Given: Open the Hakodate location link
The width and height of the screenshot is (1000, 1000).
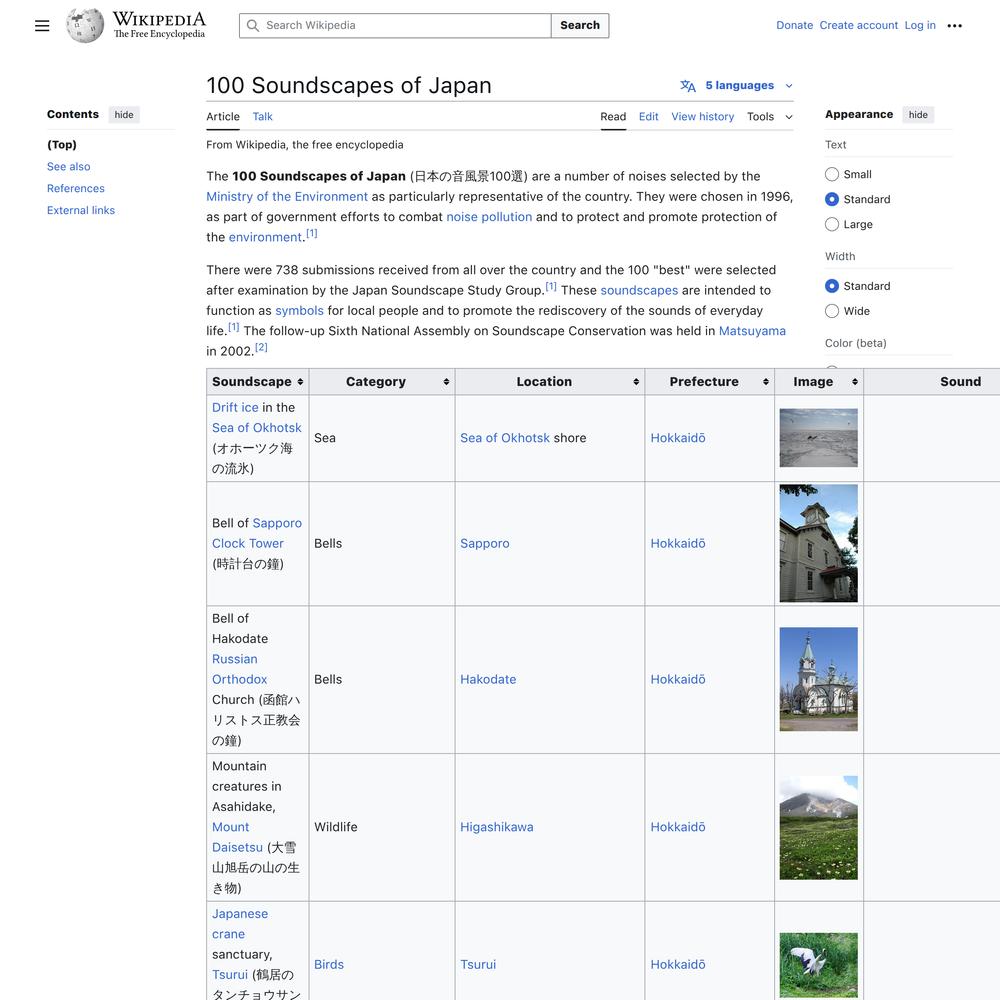Looking at the screenshot, I should [488, 679].
